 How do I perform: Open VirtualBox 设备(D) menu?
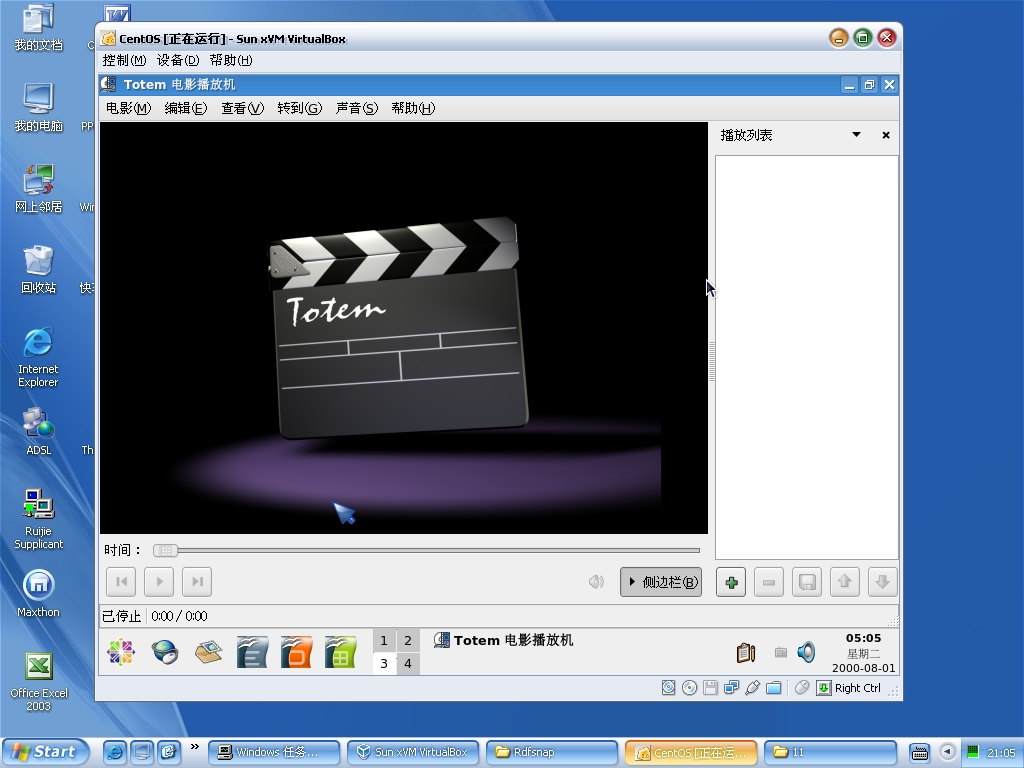coord(178,60)
